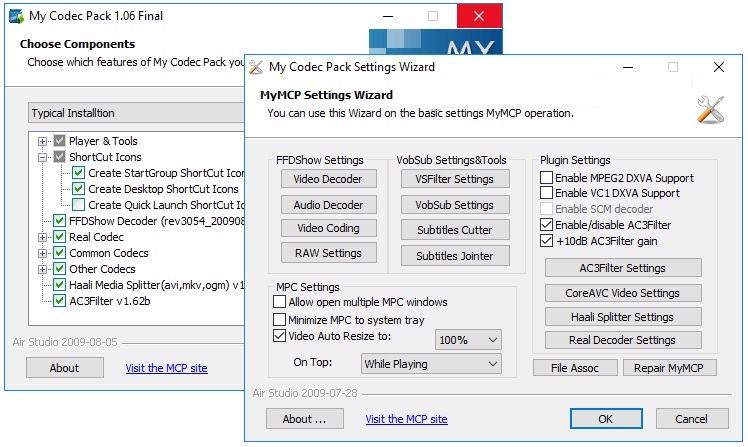Open the On Top While Playing dropdown
Image resolution: width=748 pixels, height=447 pixels.
pyautogui.click(x=430, y=365)
